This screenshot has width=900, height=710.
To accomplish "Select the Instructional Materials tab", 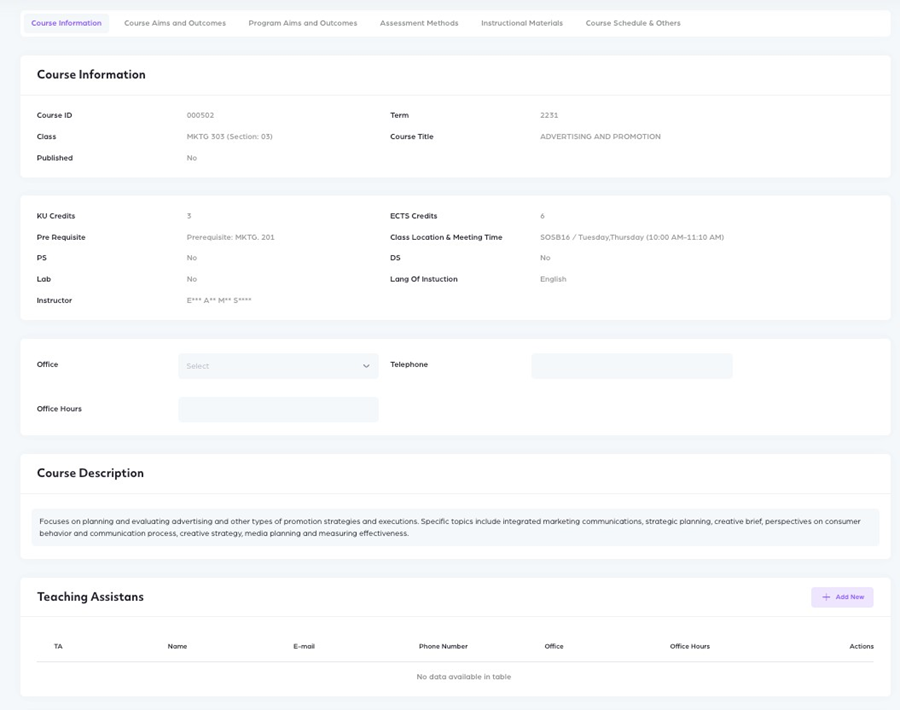I will (521, 23).
